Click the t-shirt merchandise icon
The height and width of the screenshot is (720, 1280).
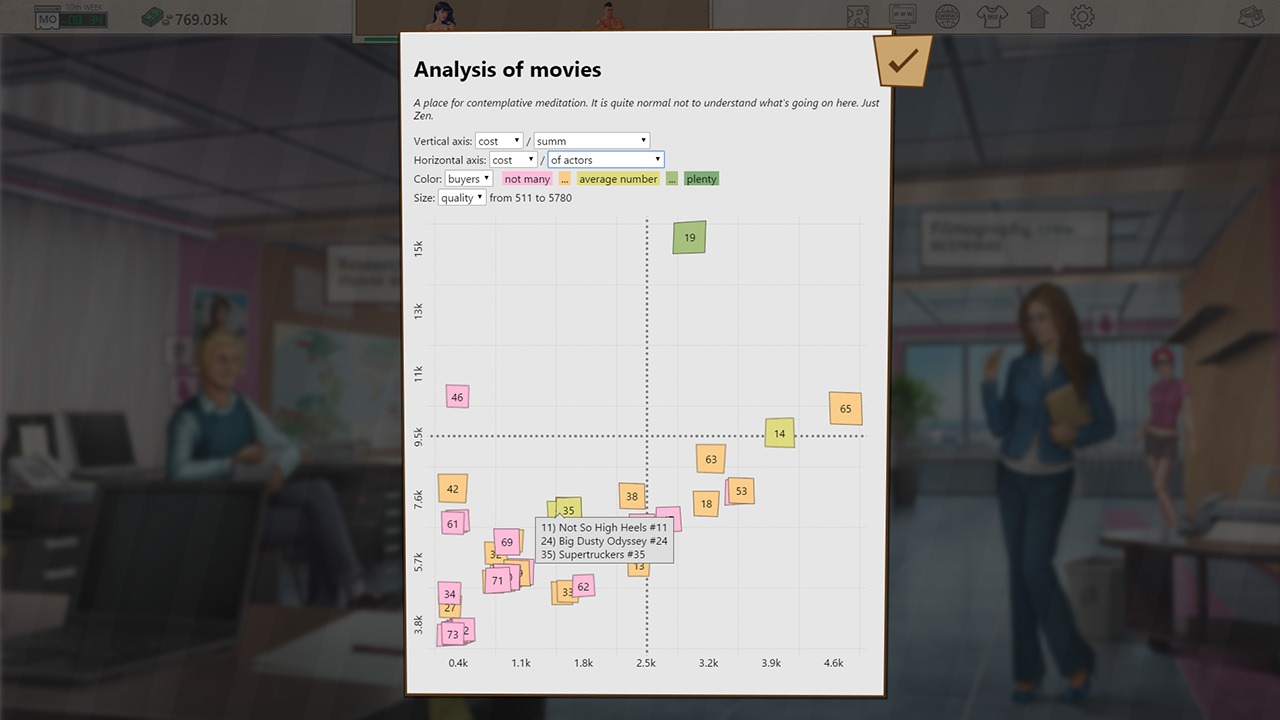tap(991, 16)
